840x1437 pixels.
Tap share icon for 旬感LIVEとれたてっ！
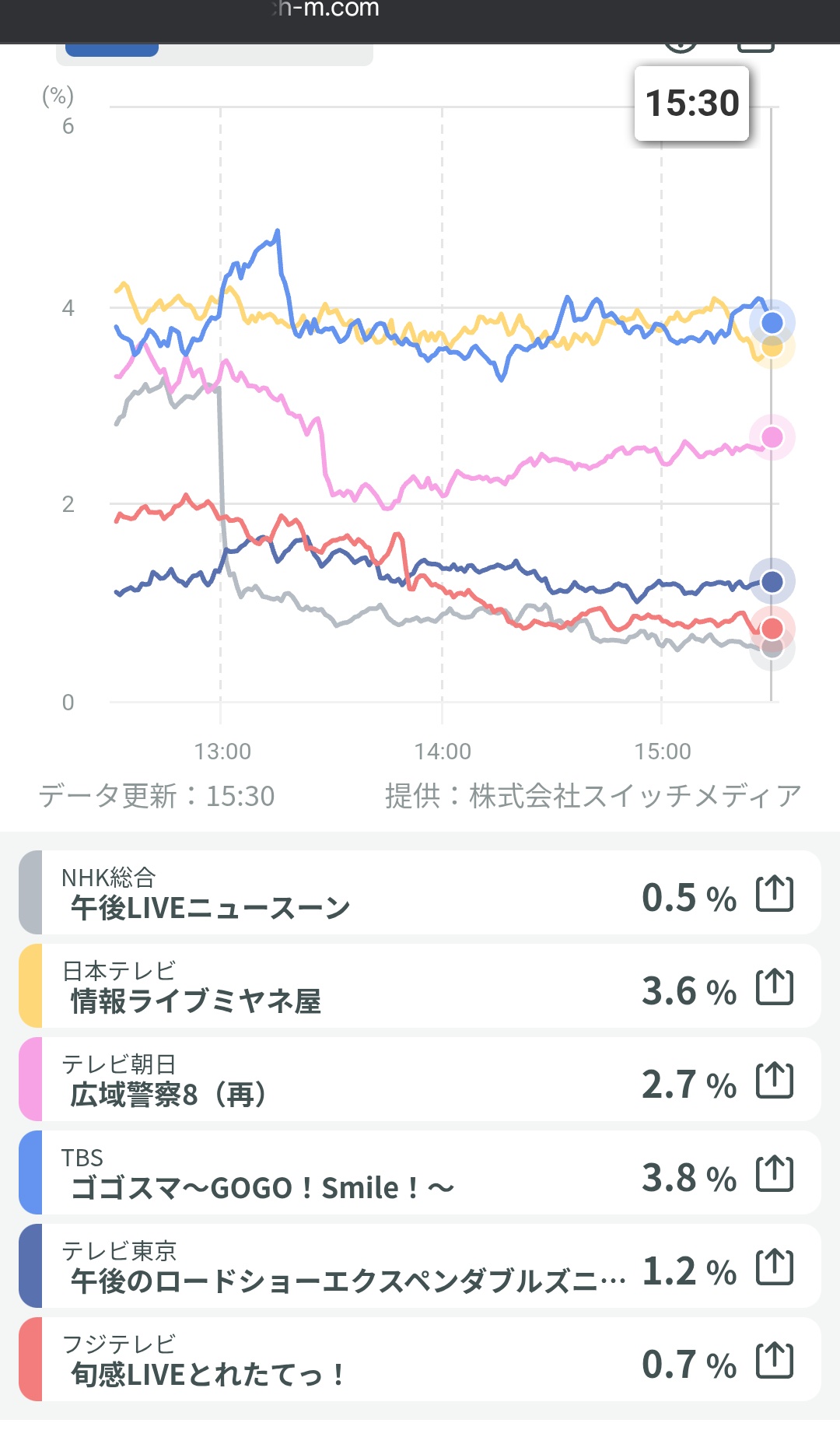coord(775,1360)
